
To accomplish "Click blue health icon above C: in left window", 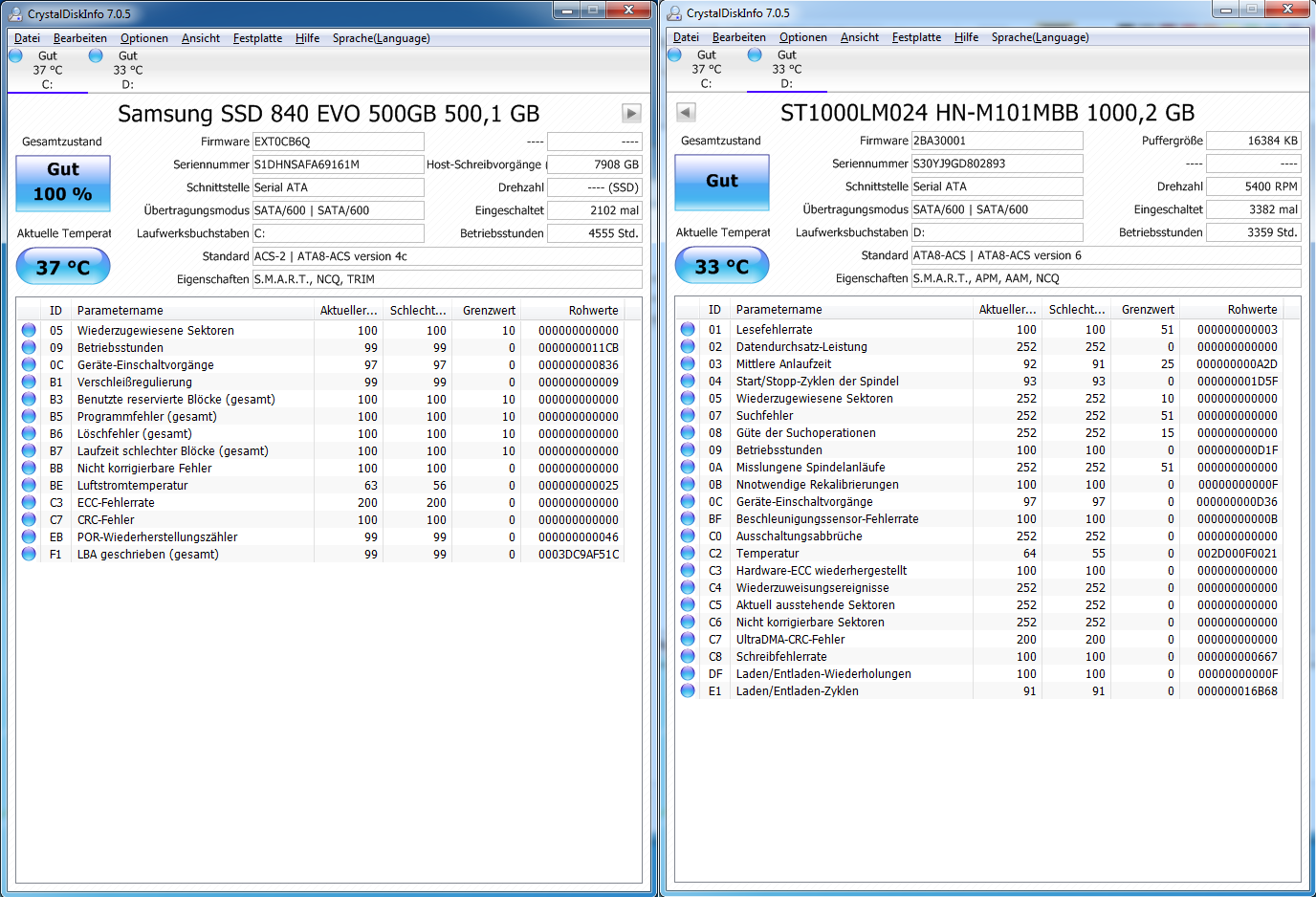I will coord(15,55).
